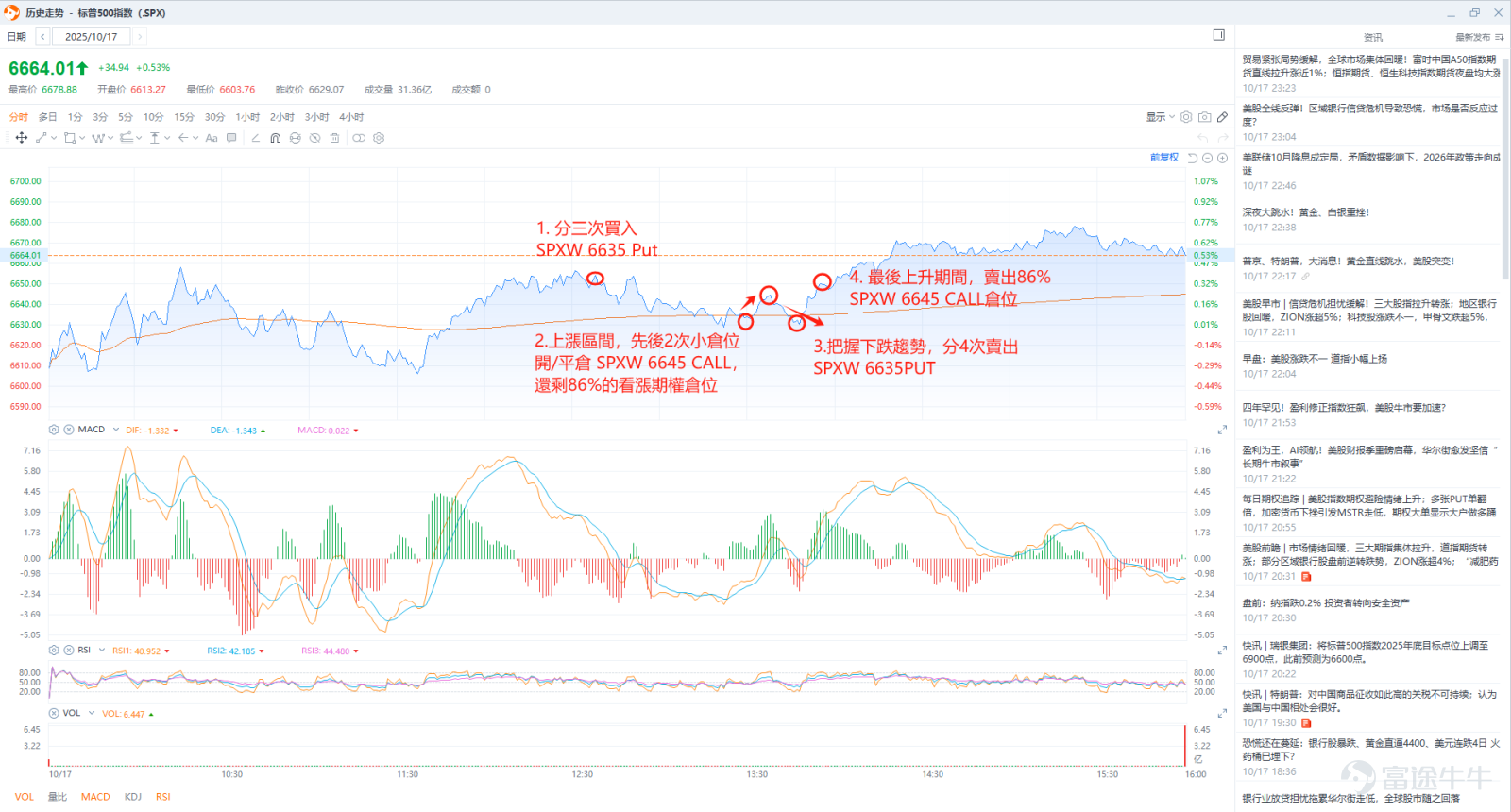This screenshot has height=812, width=1511.
Task: Go to next date arrow
Action: 140,37
